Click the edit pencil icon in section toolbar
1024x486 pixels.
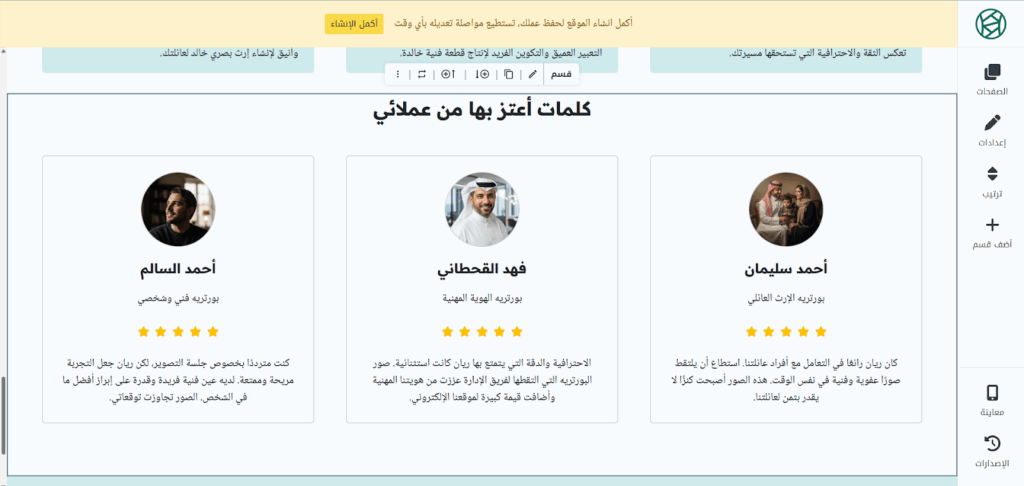coord(532,75)
